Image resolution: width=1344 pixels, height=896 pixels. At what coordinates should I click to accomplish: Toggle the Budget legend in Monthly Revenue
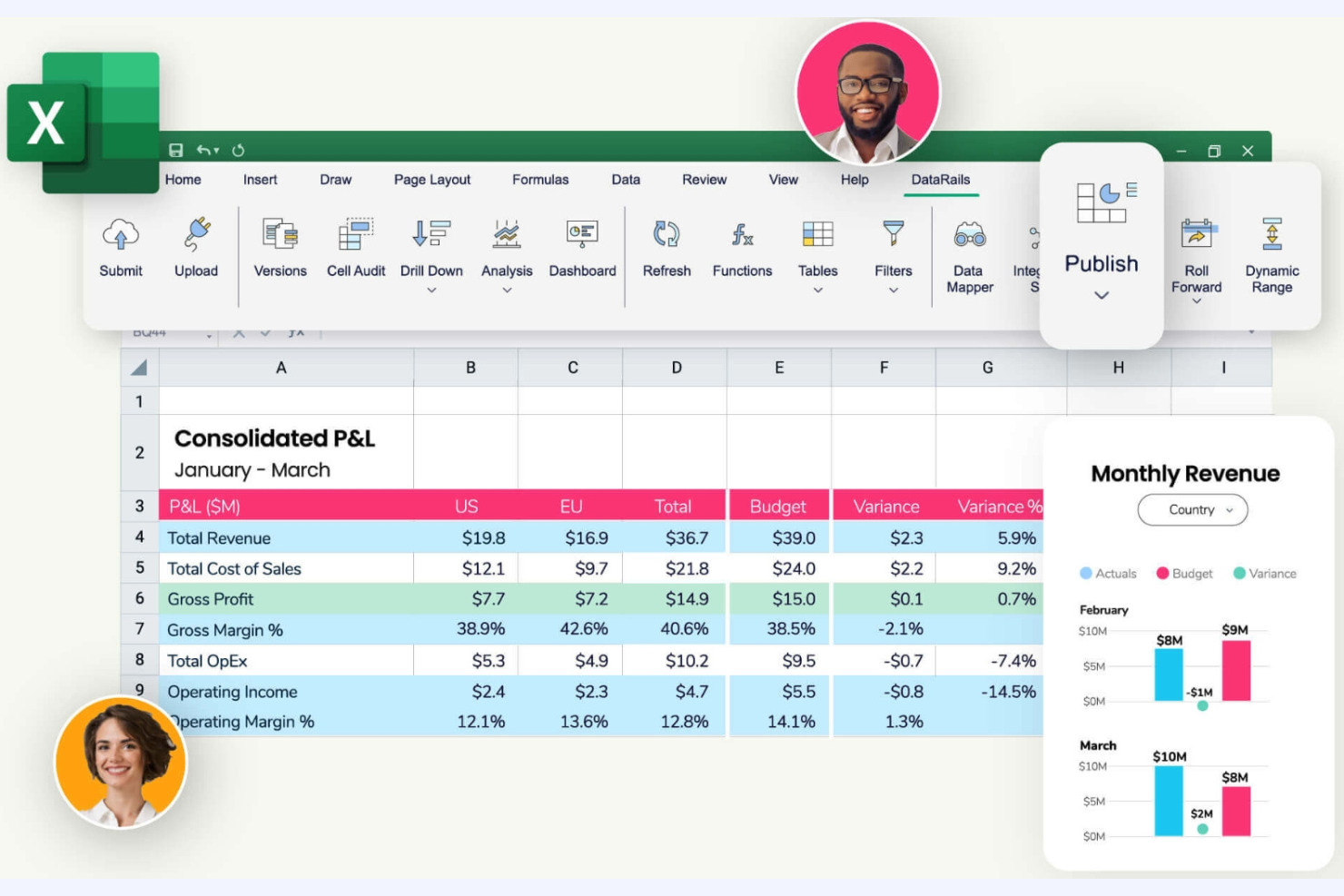point(1184,573)
